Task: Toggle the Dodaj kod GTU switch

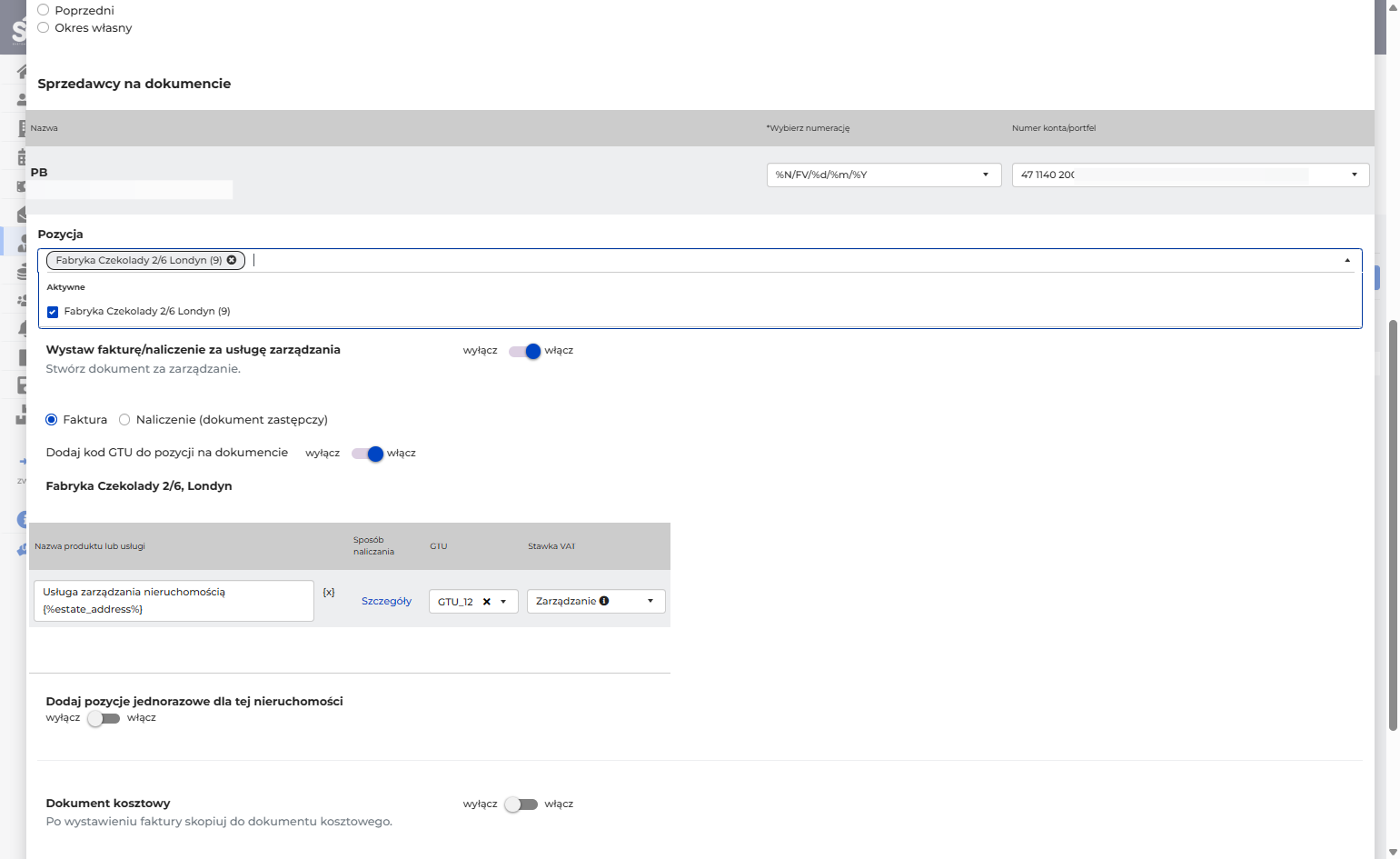Action: pos(368,454)
